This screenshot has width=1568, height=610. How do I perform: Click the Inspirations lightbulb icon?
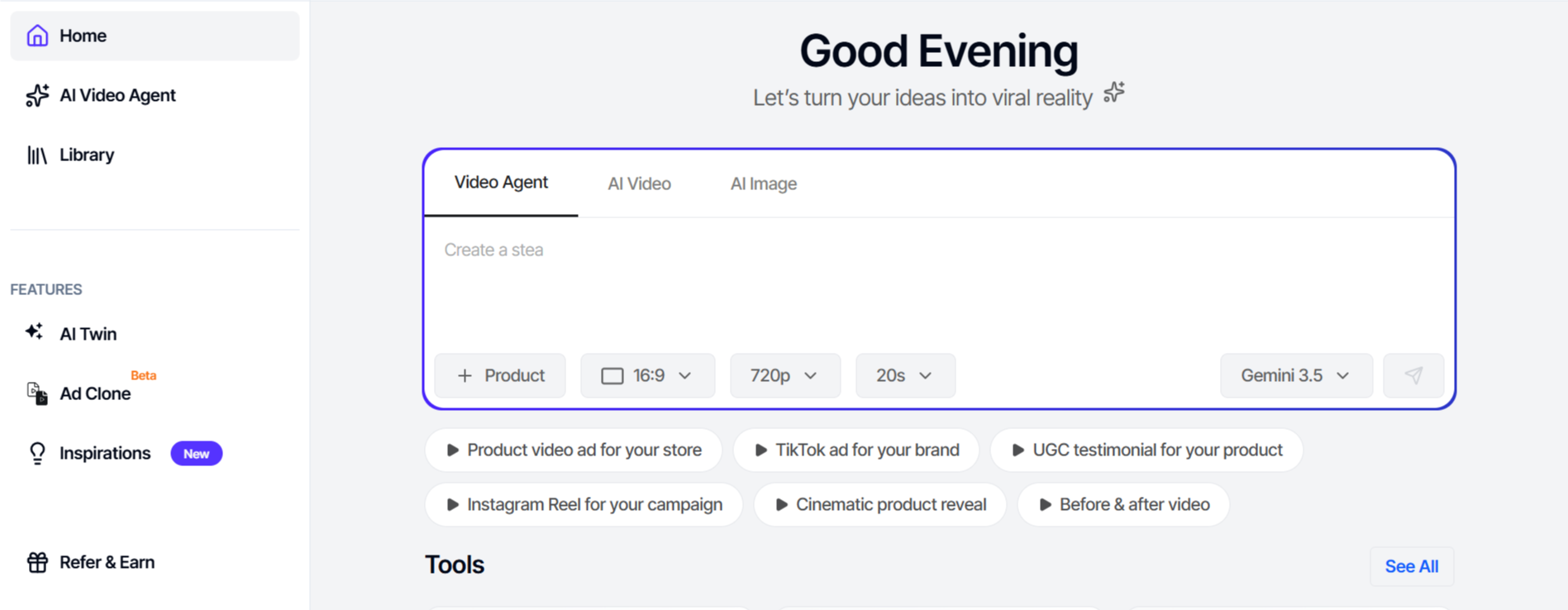(37, 453)
